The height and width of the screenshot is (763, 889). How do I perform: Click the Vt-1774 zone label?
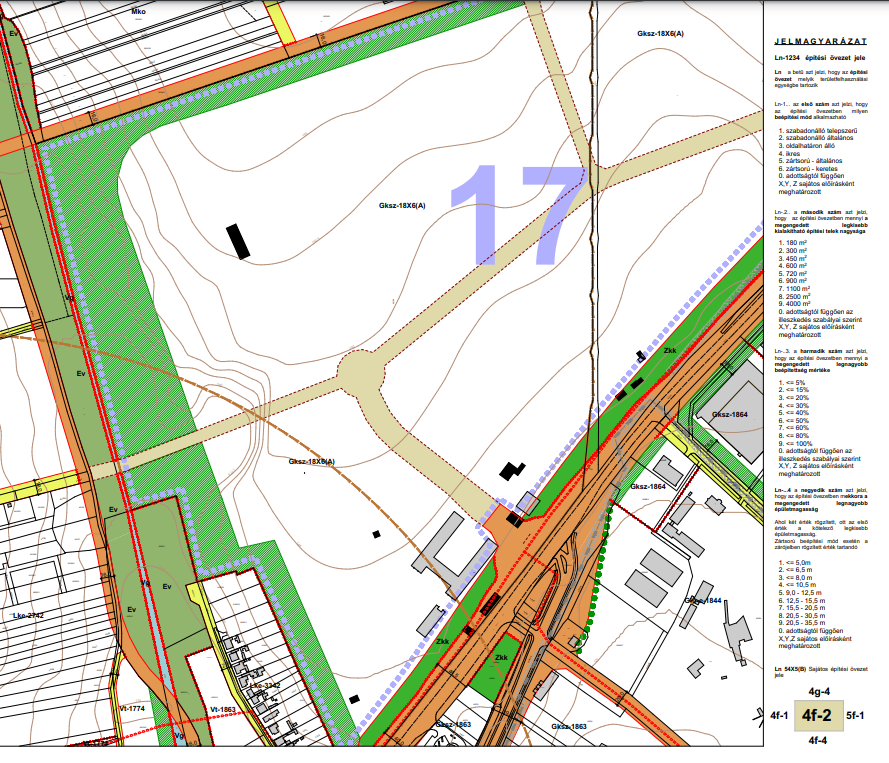pos(133,708)
